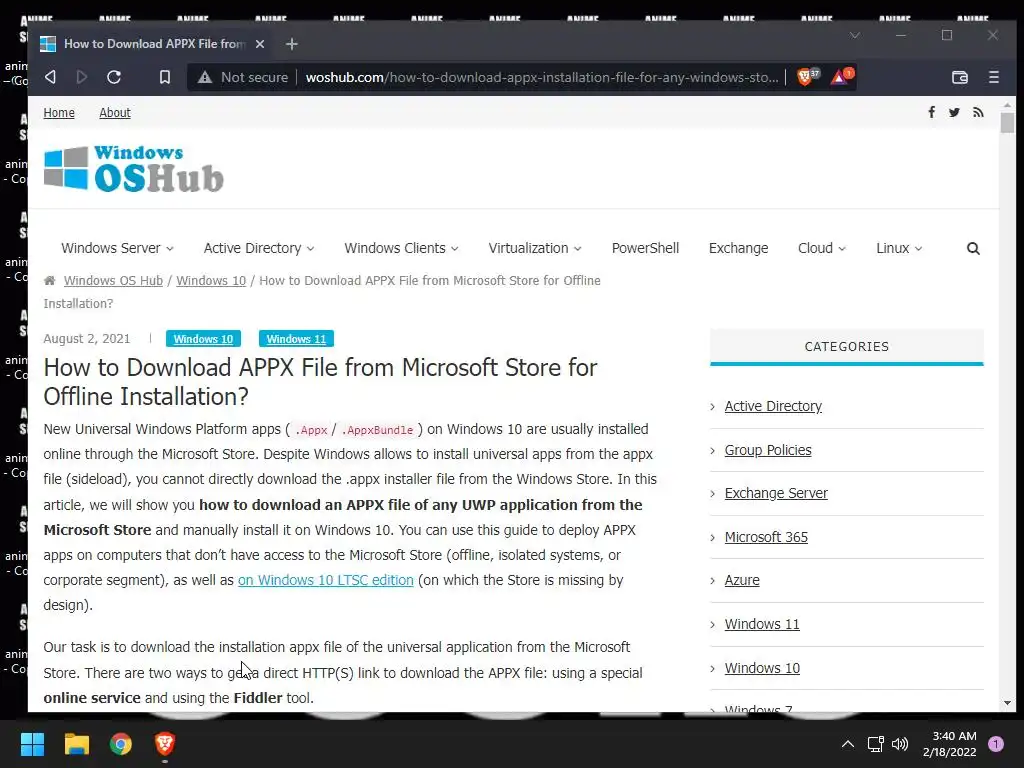This screenshot has width=1024, height=768.
Task: Open the About page link
Action: coord(115,112)
